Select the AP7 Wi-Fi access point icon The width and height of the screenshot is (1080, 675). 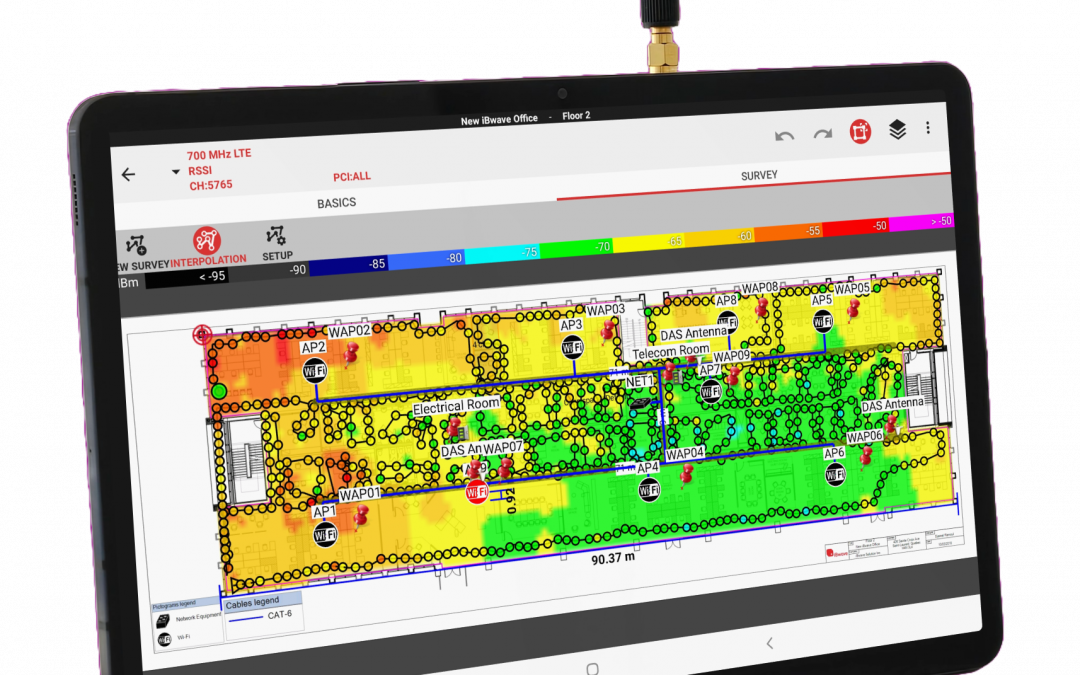711,391
